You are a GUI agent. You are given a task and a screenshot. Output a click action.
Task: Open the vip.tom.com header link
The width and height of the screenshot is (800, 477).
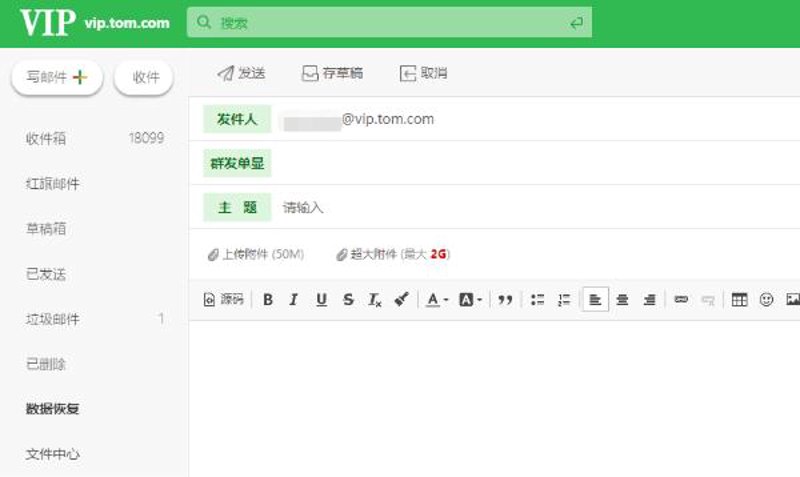point(127,23)
